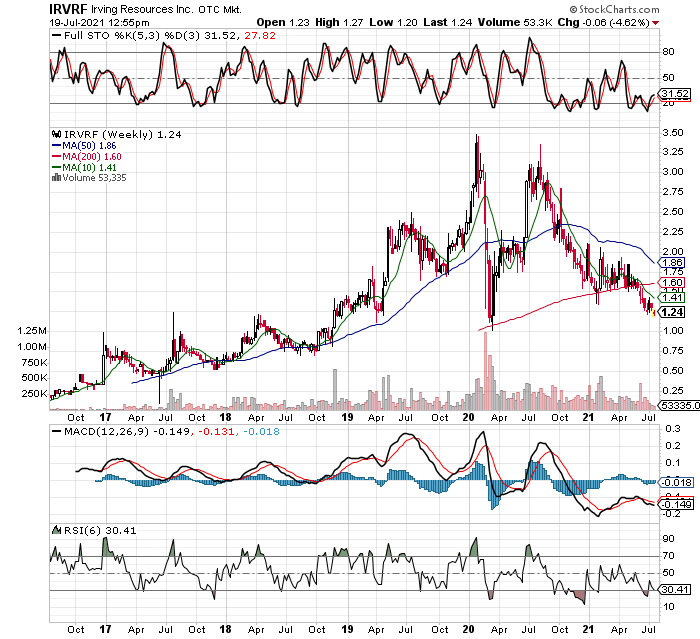Click the 250K volume axis label
This screenshot has width=700, height=639.
(34, 394)
